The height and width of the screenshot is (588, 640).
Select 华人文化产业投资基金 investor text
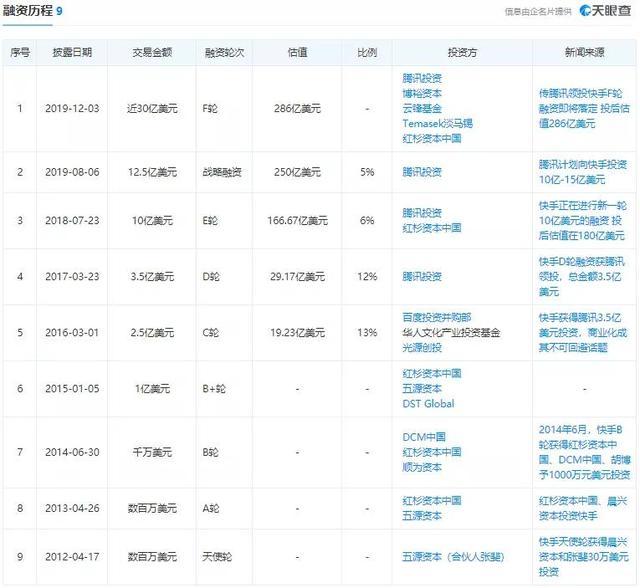[451, 333]
